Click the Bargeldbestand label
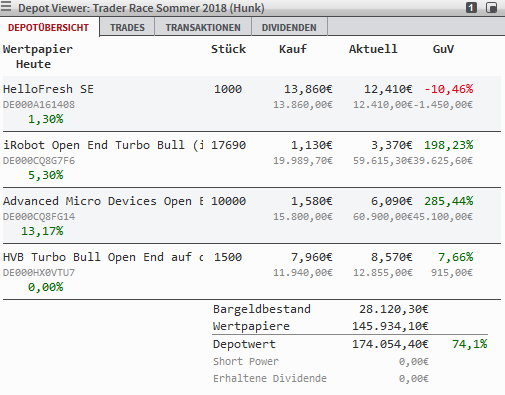Viewport: 505px width, 395px height. coord(262,309)
